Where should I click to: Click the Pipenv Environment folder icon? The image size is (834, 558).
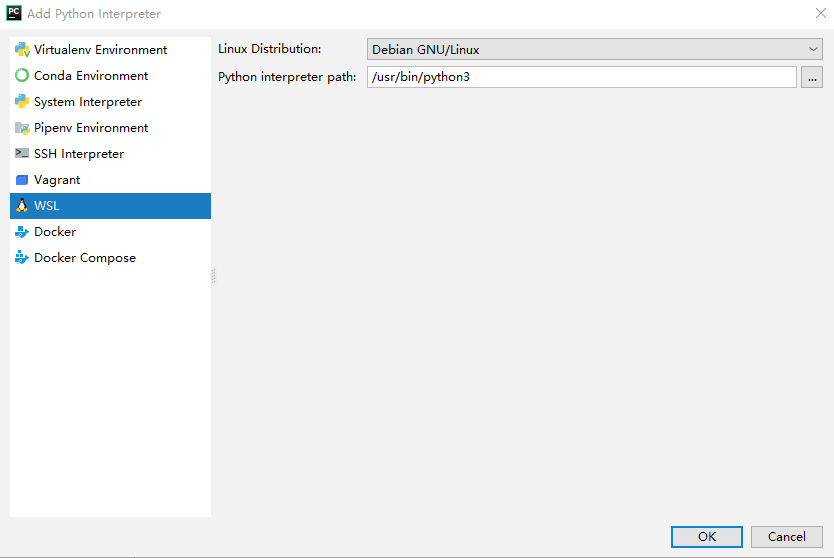tap(22, 128)
